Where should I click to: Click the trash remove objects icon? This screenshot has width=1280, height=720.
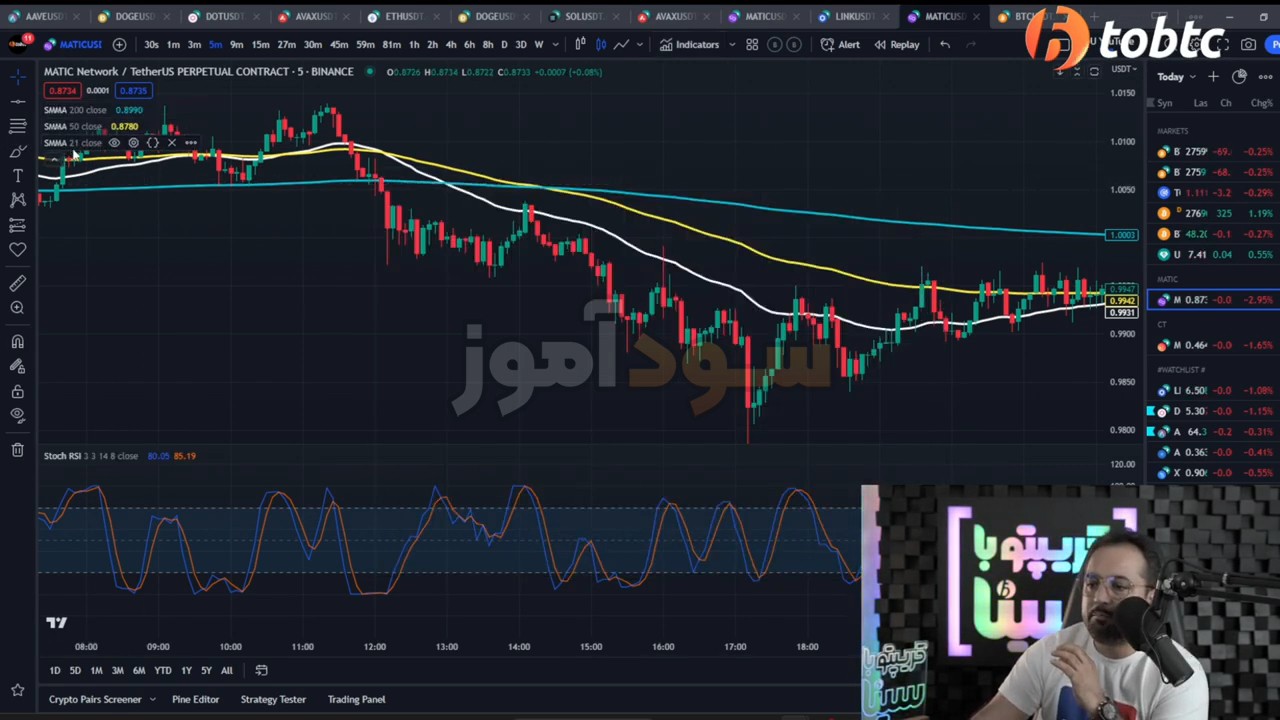[18, 450]
